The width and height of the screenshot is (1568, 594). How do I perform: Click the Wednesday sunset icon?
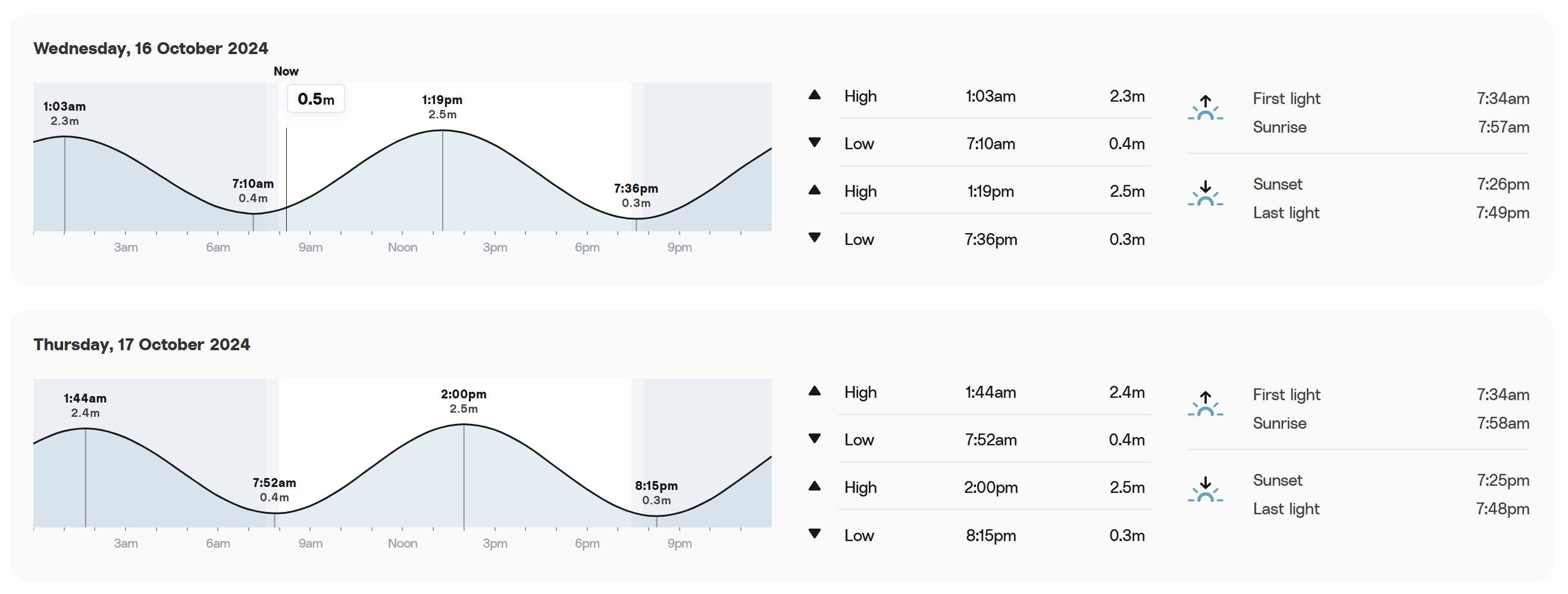click(1204, 193)
